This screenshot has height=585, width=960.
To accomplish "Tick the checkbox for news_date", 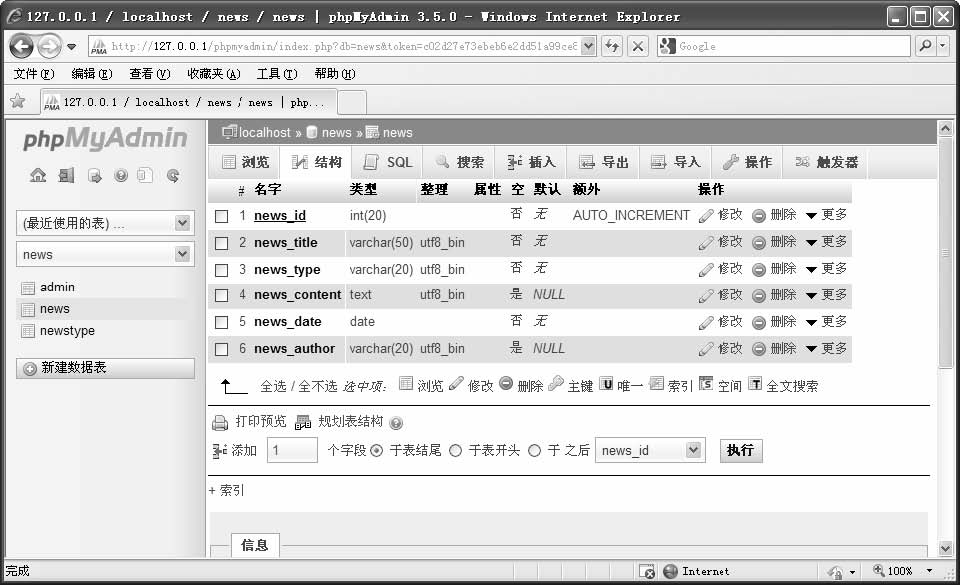I will (x=222, y=322).
